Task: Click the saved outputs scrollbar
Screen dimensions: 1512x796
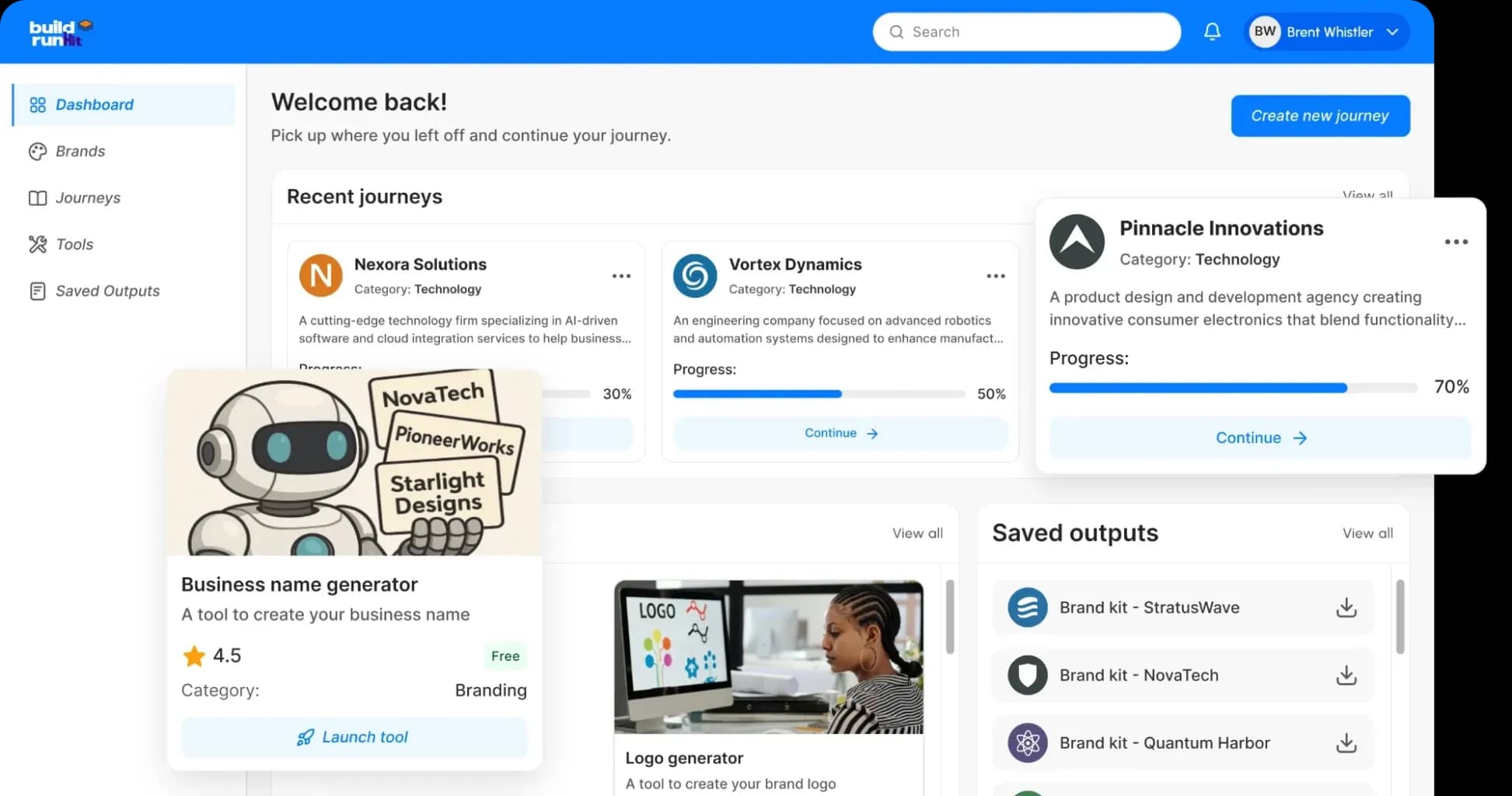Action: click(1400, 616)
